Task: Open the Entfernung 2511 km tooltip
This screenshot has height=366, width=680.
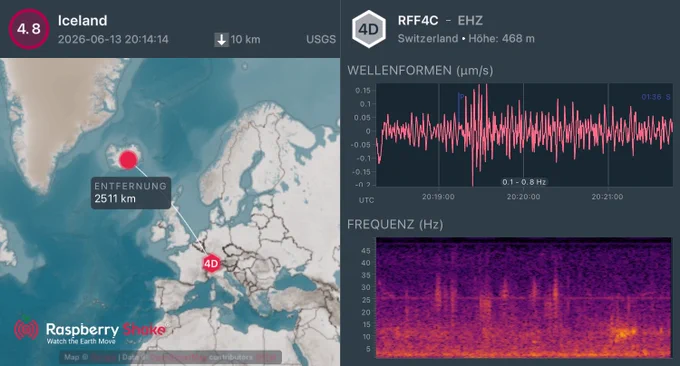Action: [x=131, y=193]
